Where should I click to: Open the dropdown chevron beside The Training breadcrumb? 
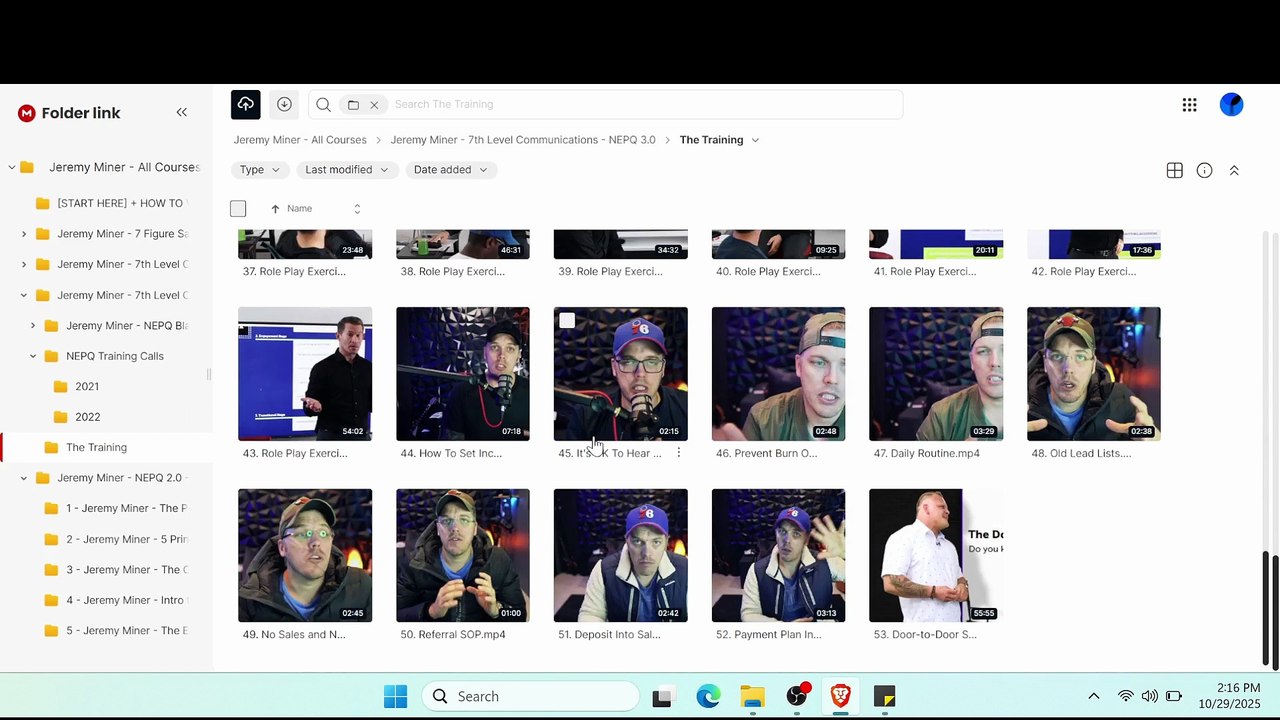click(755, 140)
